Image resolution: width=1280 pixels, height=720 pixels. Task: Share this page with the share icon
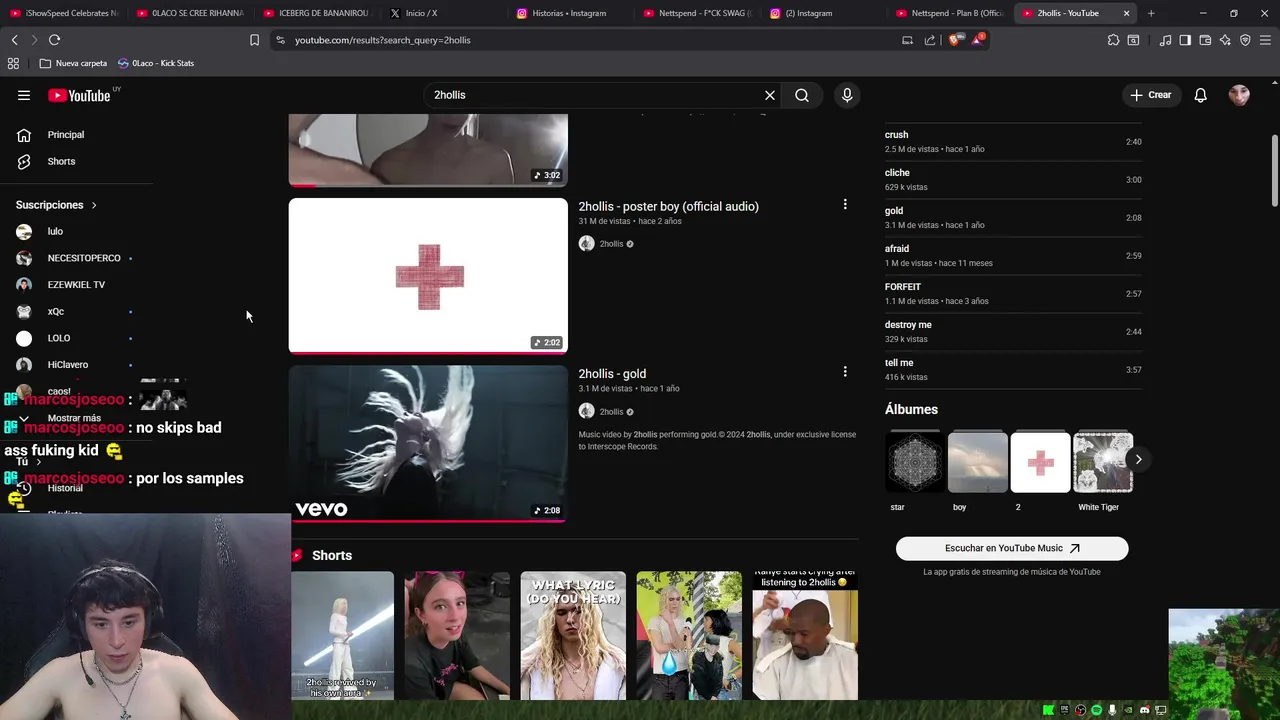pyautogui.click(x=930, y=40)
